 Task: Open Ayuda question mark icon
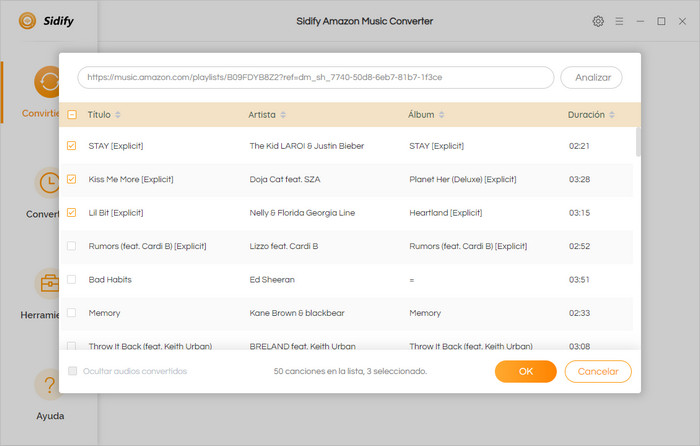point(49,384)
